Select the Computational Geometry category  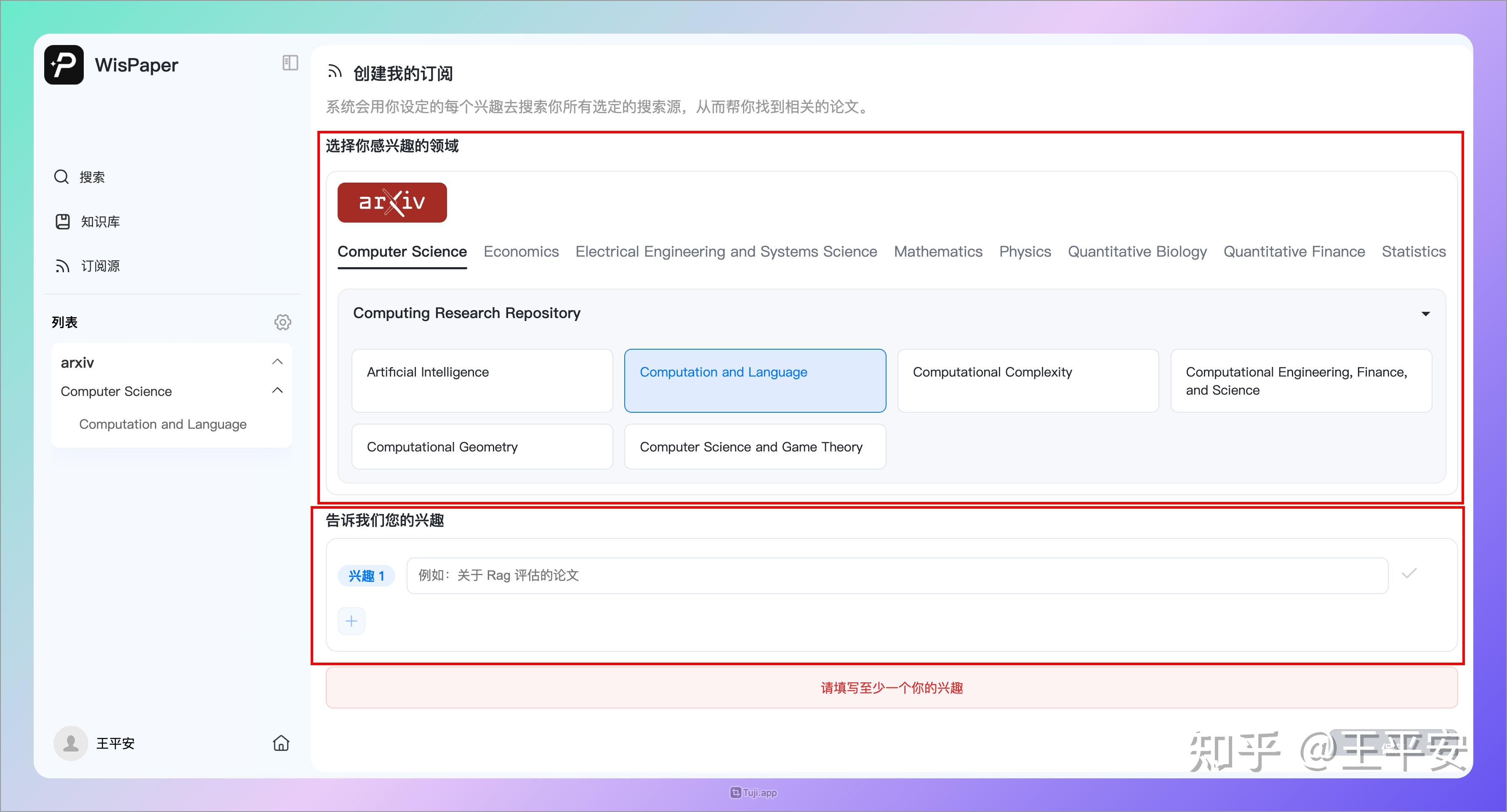(x=482, y=447)
